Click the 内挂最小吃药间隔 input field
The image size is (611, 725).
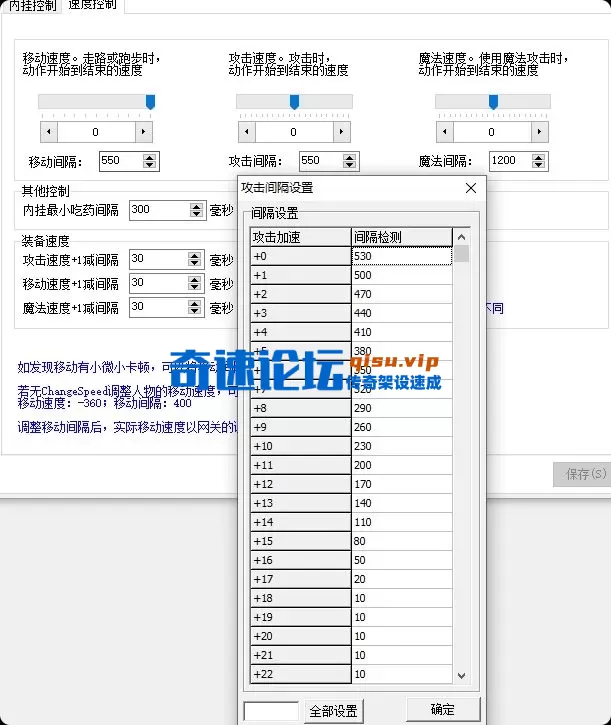click(159, 210)
